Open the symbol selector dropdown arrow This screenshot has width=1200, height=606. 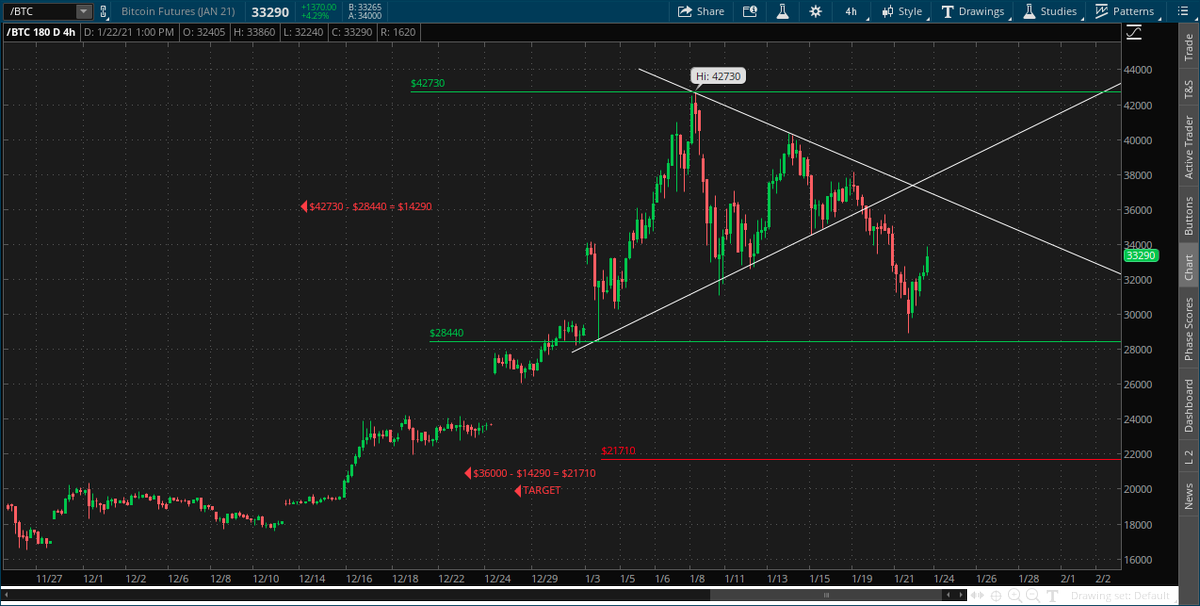point(84,12)
